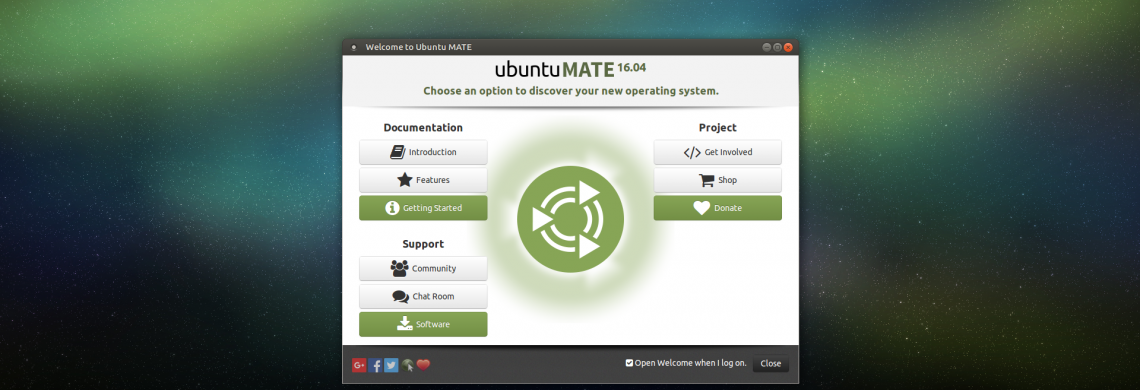Open the Introduction documentation
Image resolution: width=1140 pixels, height=390 pixels.
pos(423,152)
